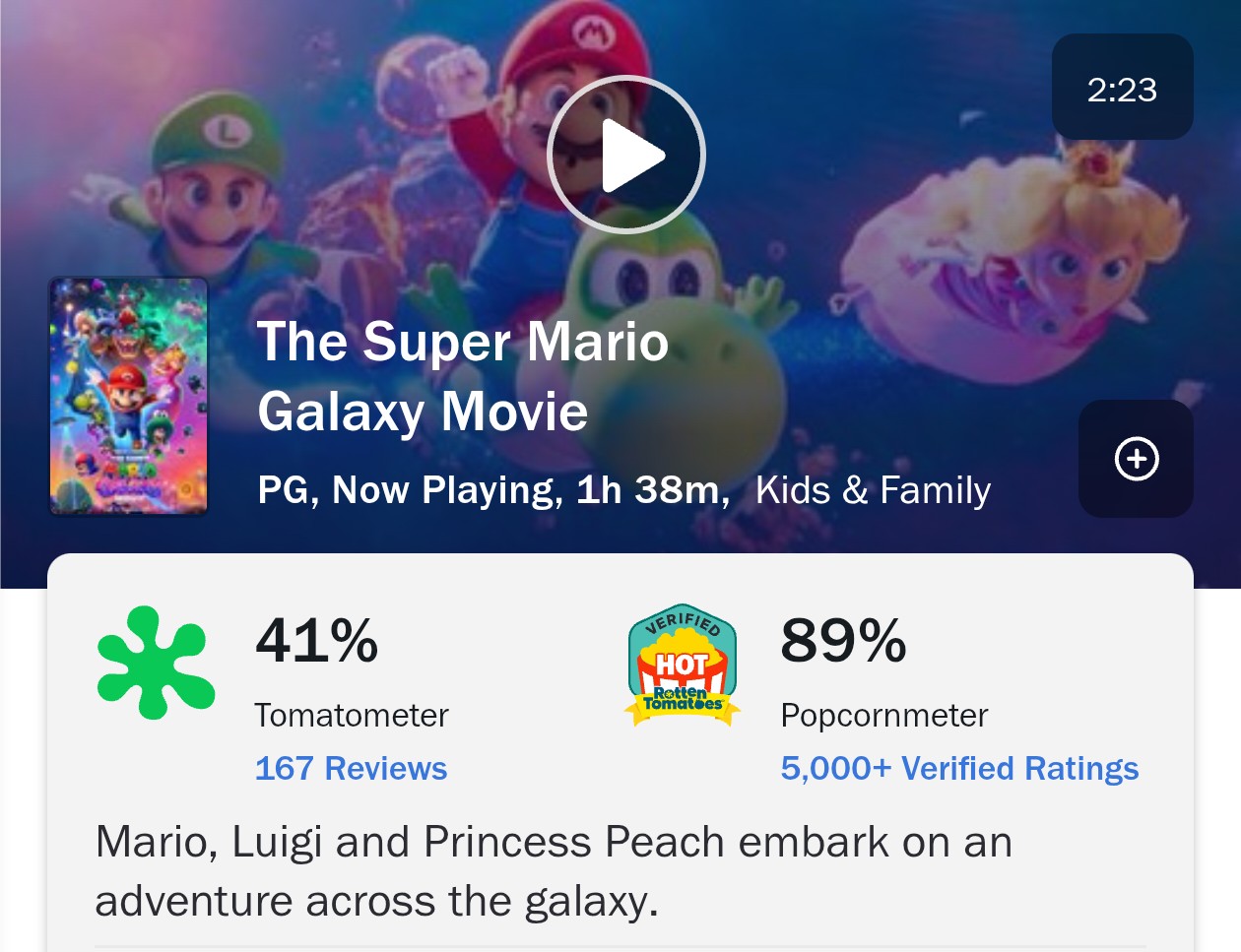Tap The Super Mario Galaxy Movie title
Viewport: 1241px width, 952px height.
(x=462, y=376)
